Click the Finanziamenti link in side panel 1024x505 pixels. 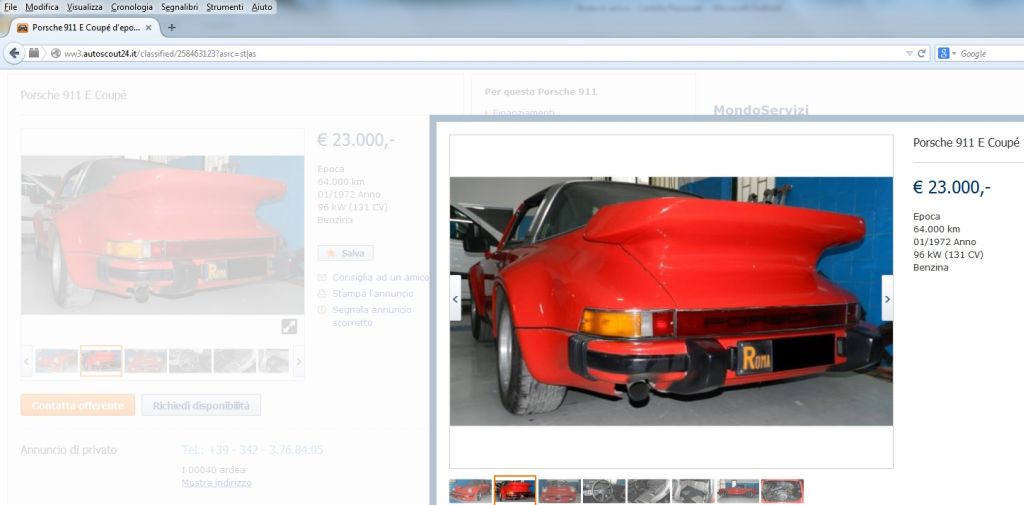pos(524,113)
